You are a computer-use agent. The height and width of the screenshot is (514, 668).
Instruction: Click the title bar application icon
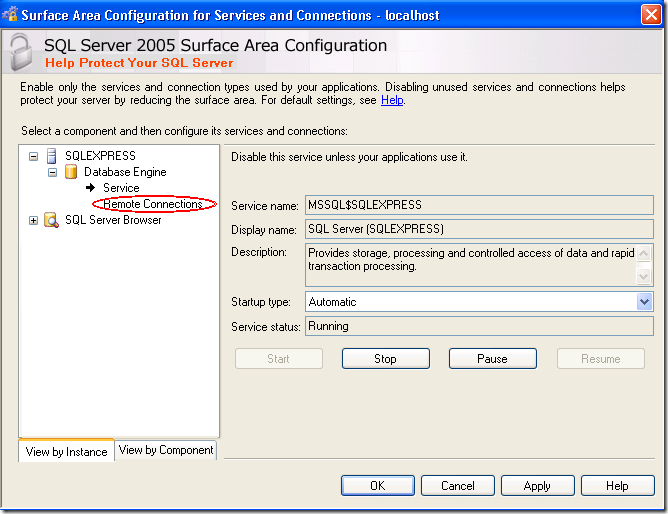[x=9, y=14]
